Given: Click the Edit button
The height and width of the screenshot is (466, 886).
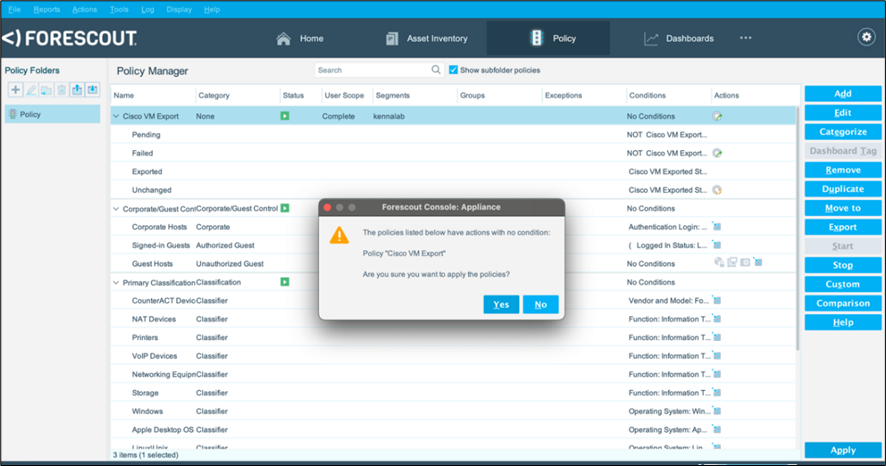Looking at the screenshot, I should click(842, 112).
